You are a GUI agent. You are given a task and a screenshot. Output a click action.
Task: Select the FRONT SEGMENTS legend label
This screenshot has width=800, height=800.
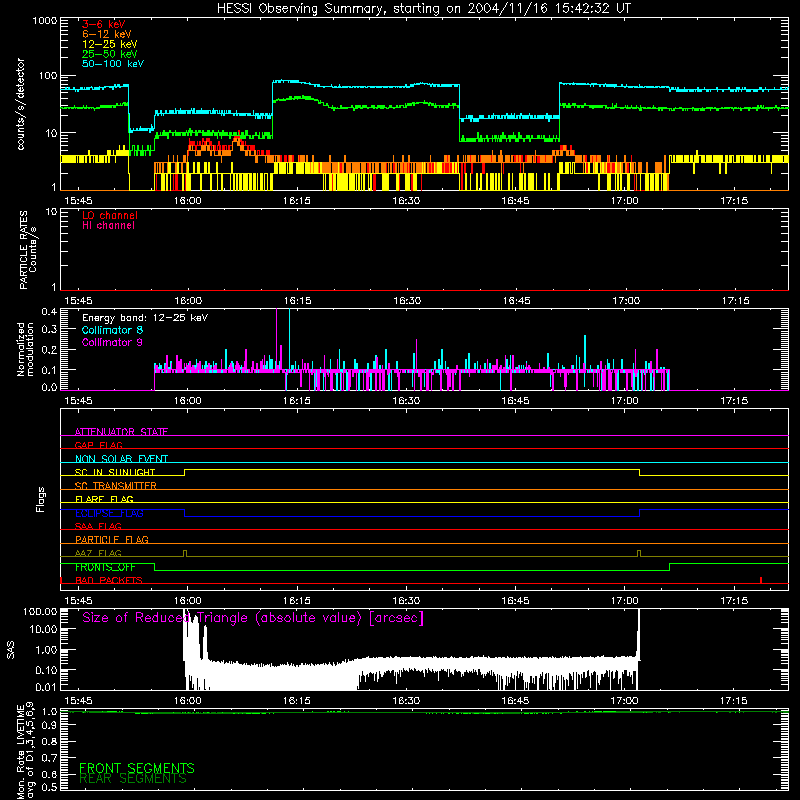click(137, 768)
